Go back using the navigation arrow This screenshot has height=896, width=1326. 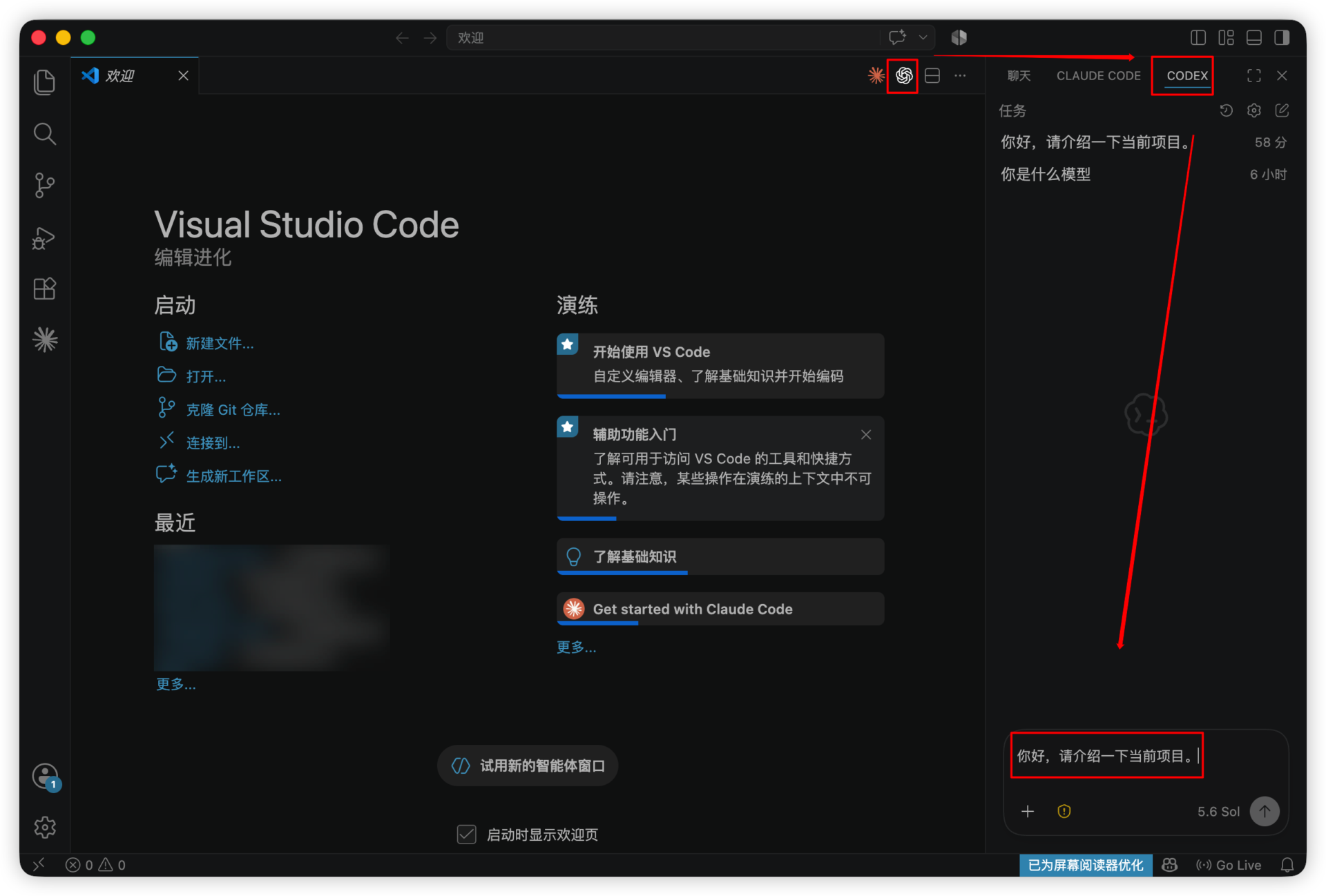click(x=402, y=38)
